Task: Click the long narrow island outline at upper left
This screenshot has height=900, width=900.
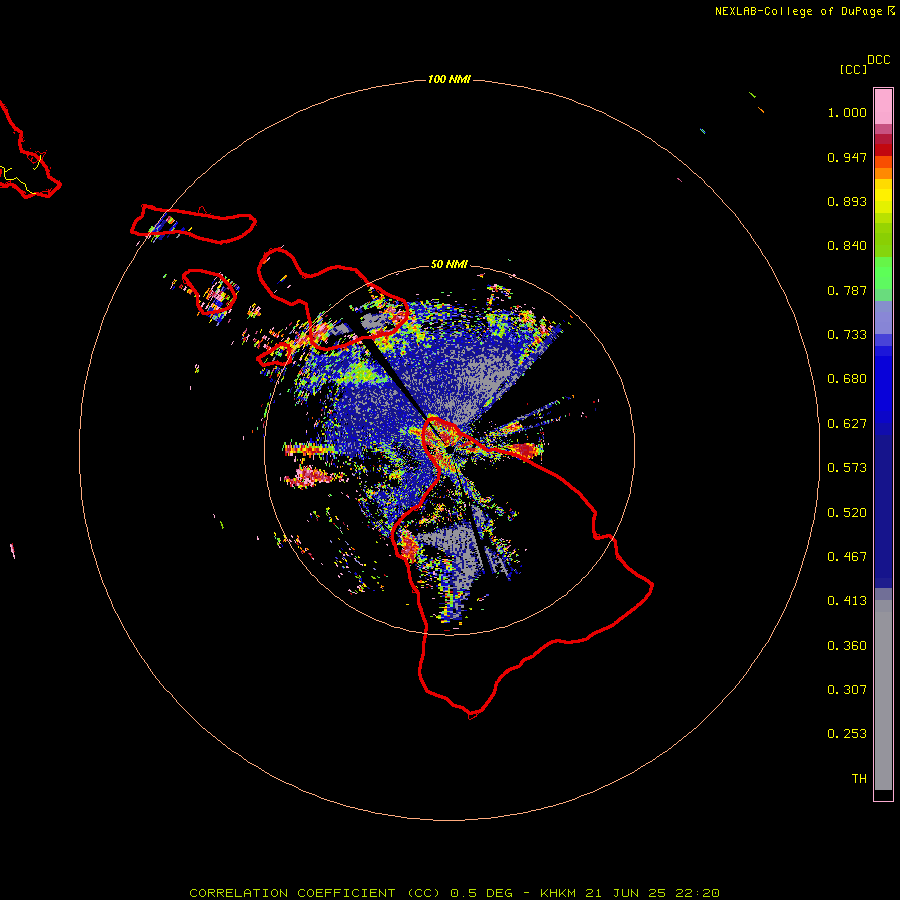Action: [x=193, y=224]
